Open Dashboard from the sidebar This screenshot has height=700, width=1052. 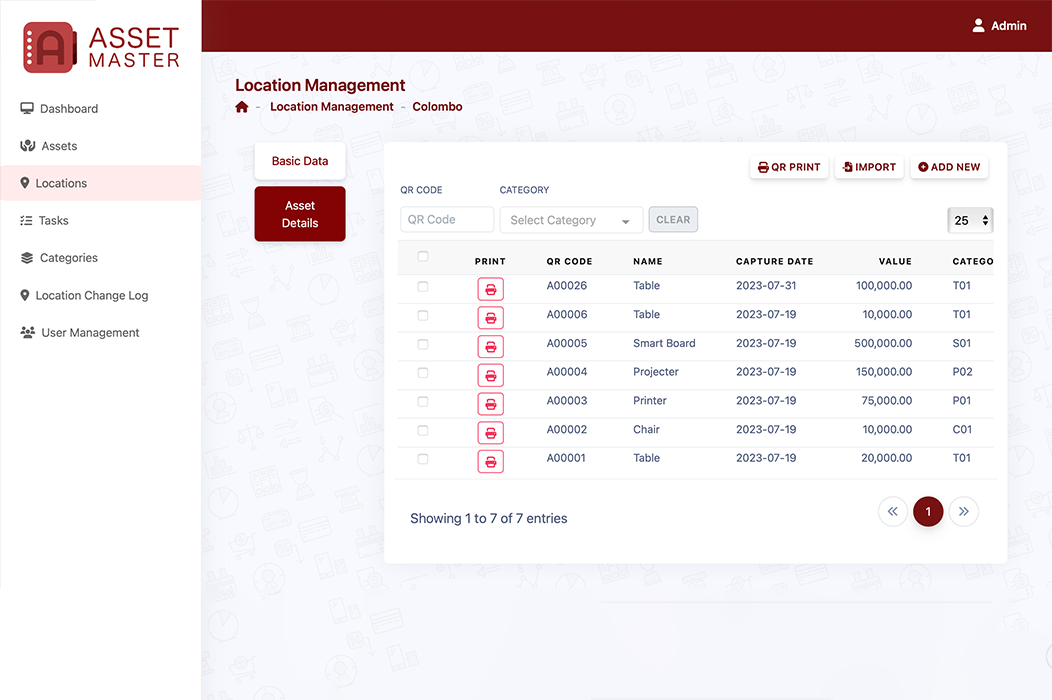(68, 109)
